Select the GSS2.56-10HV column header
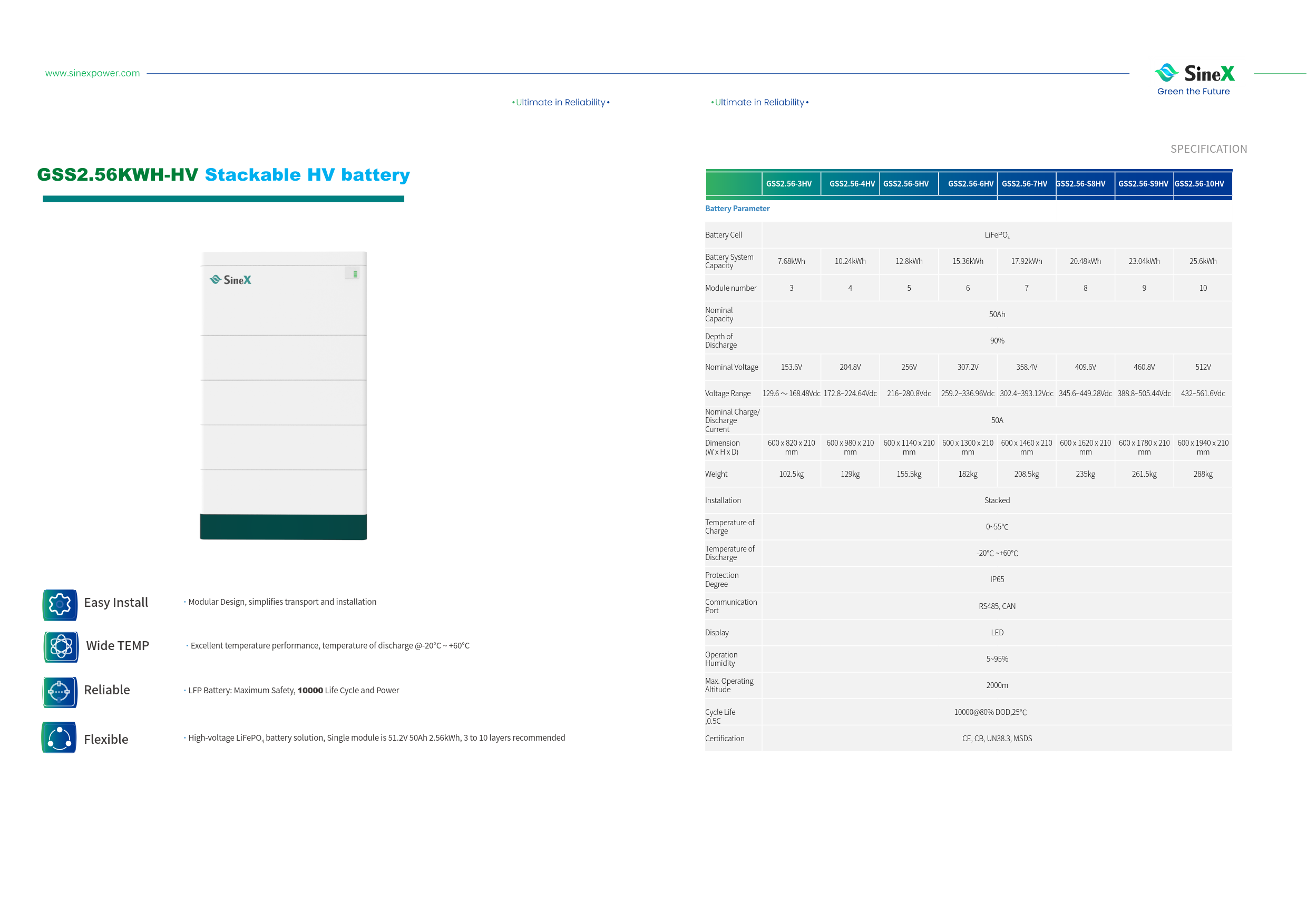 coord(1203,184)
